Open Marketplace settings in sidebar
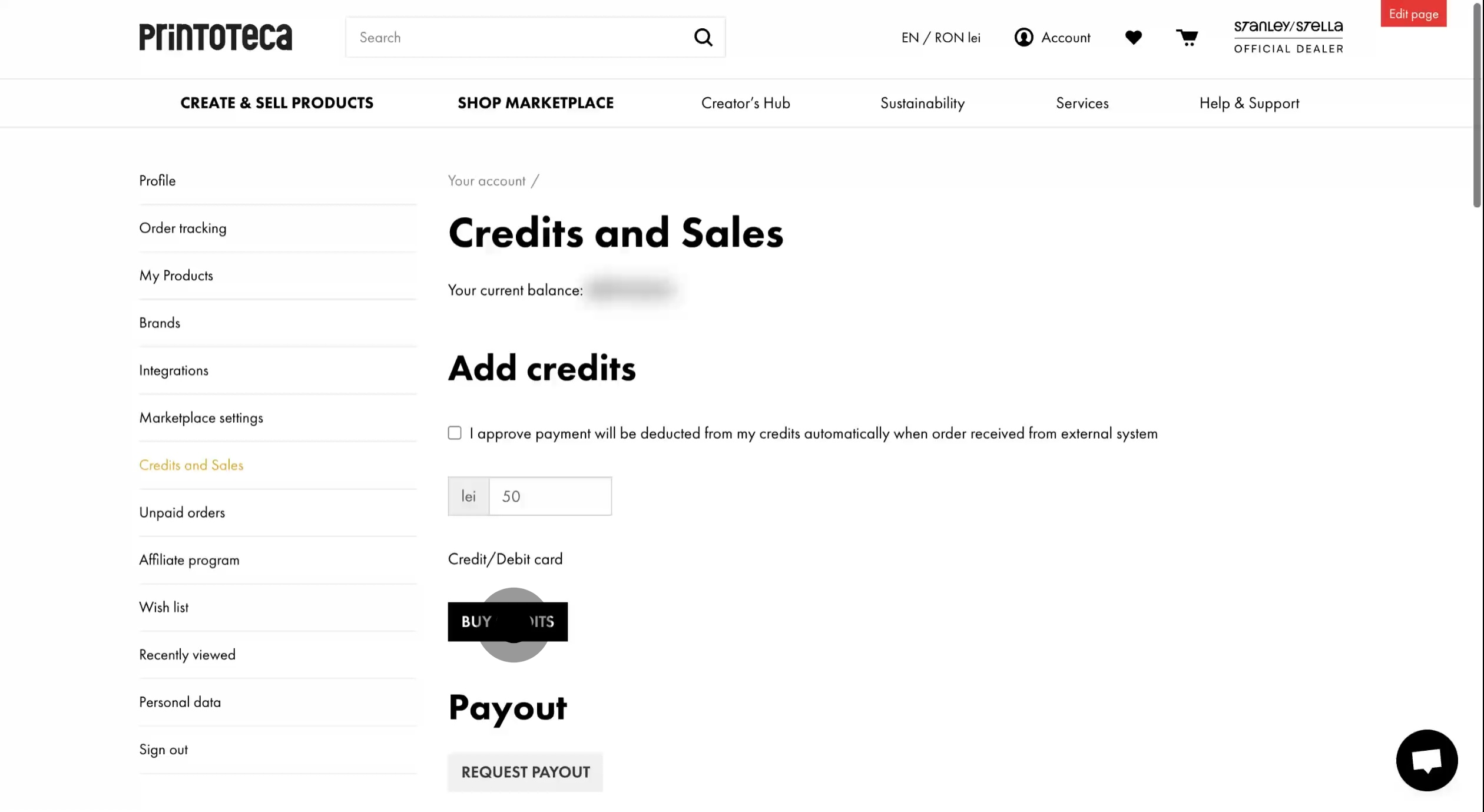The width and height of the screenshot is (1484, 812). (x=201, y=417)
